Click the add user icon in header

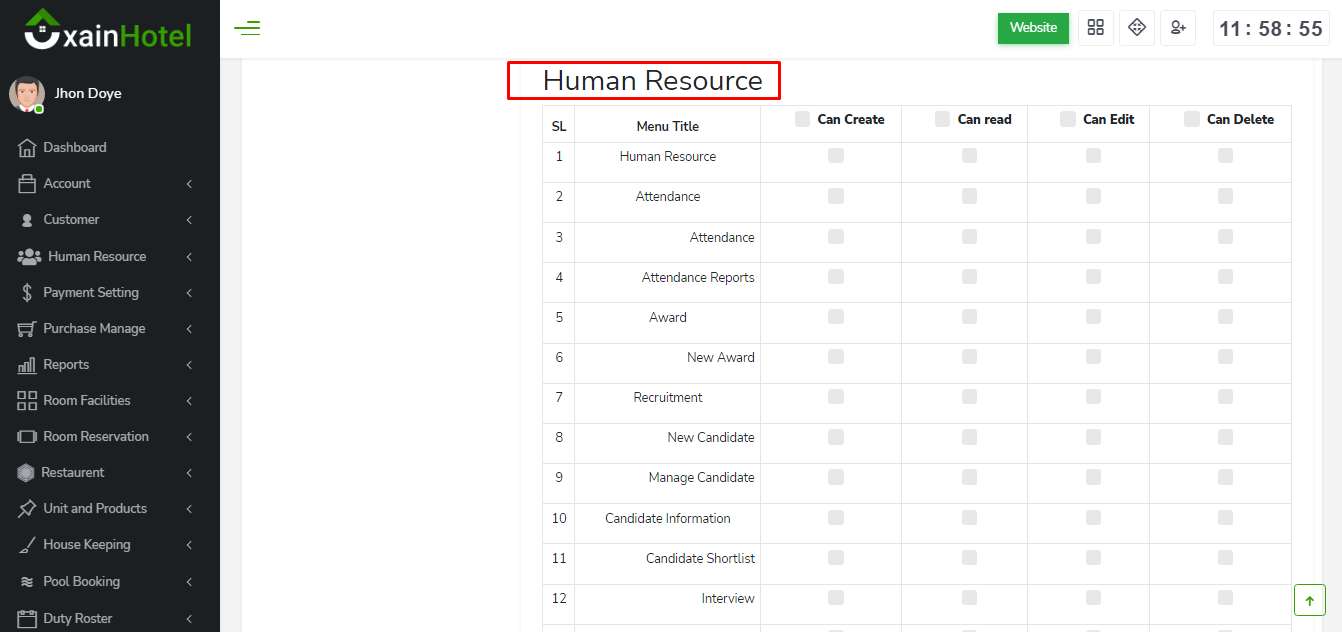coord(1178,28)
